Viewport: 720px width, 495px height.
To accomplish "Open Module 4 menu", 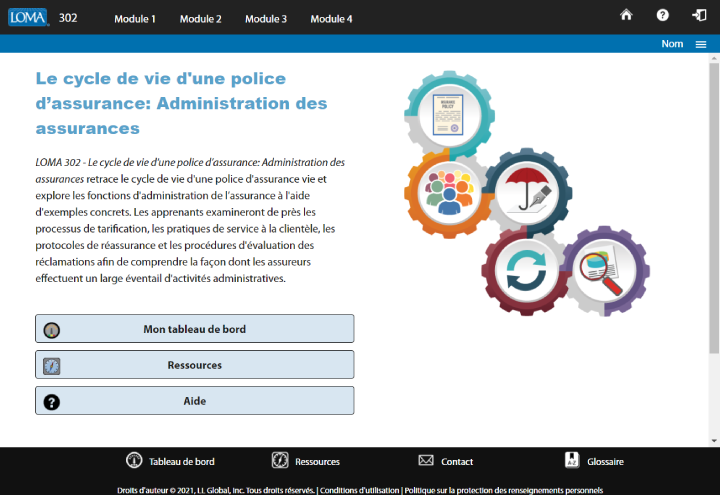I will (x=332, y=19).
